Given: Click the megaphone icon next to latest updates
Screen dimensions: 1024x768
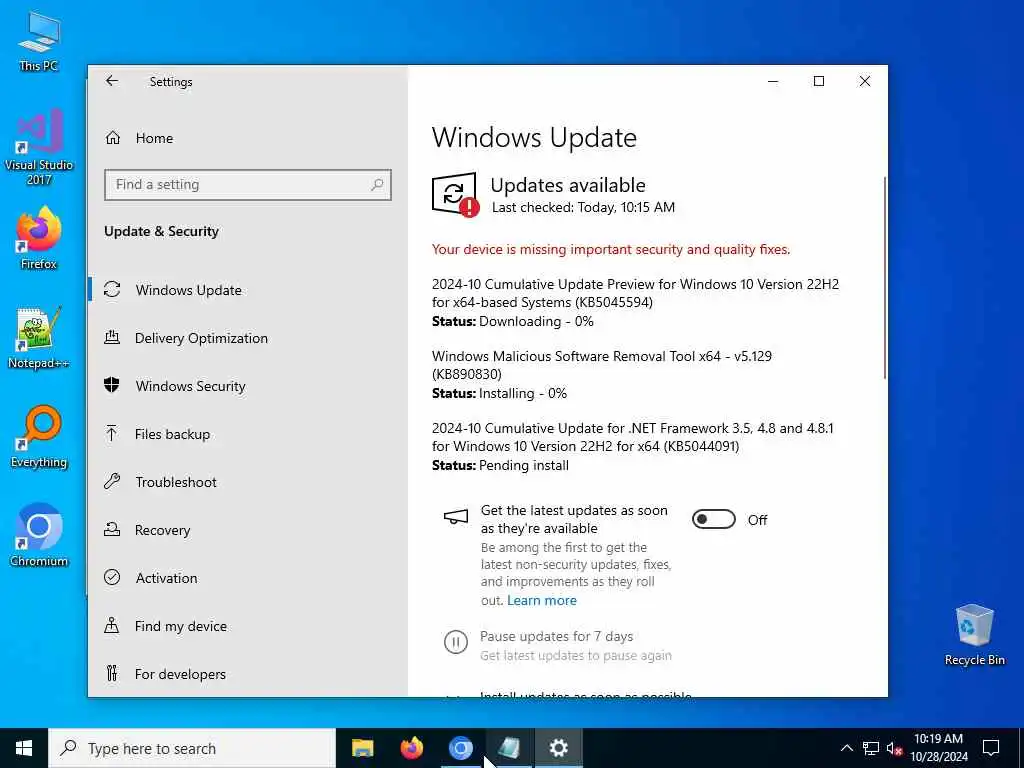Looking at the screenshot, I should point(456,517).
